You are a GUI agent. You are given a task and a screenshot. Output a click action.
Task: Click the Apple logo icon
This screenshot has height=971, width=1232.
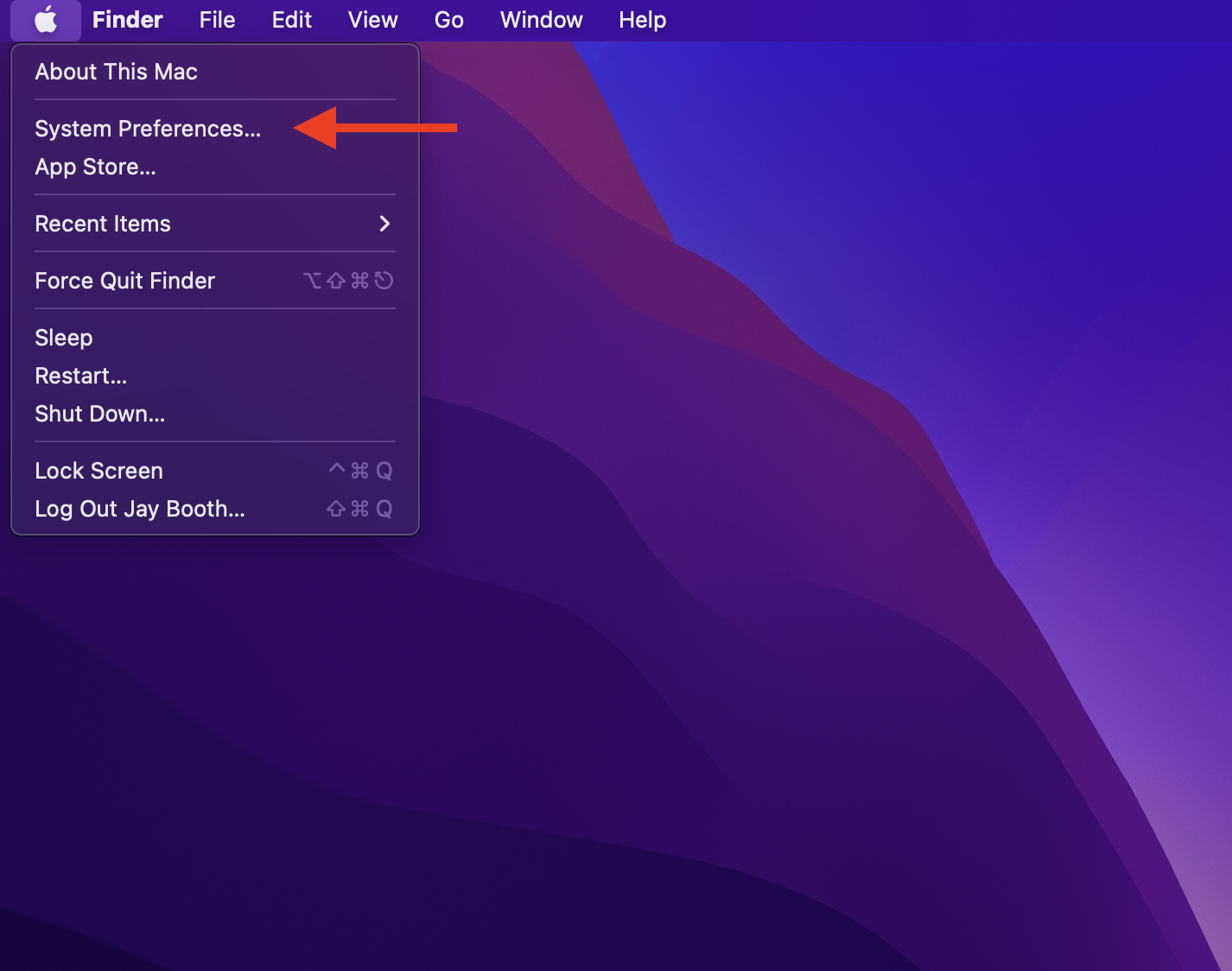(x=46, y=20)
